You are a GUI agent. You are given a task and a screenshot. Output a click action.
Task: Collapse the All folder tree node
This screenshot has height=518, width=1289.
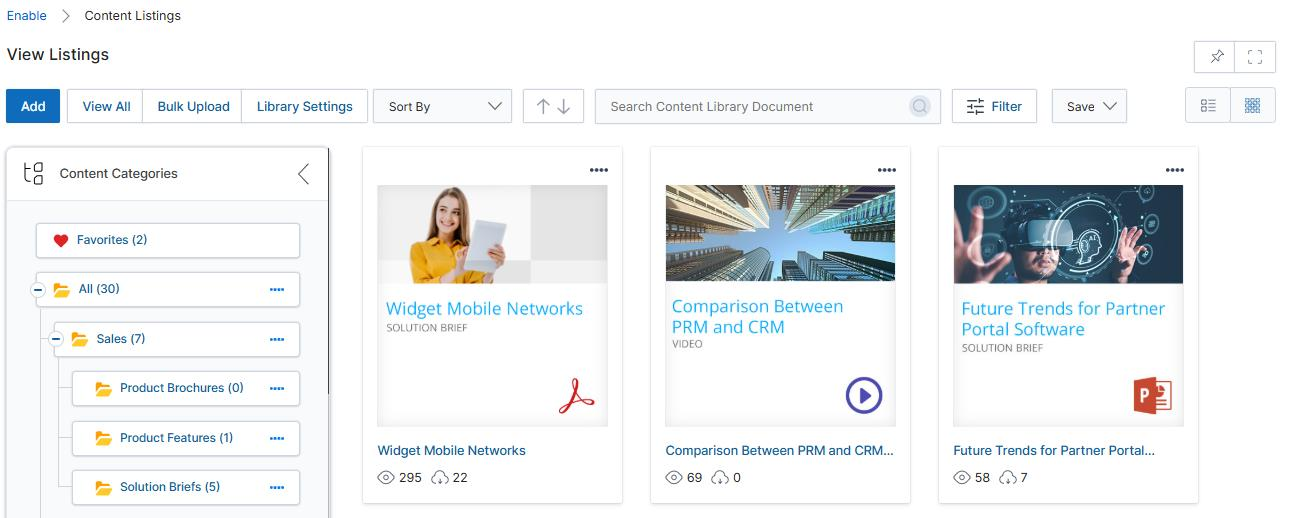click(x=38, y=290)
